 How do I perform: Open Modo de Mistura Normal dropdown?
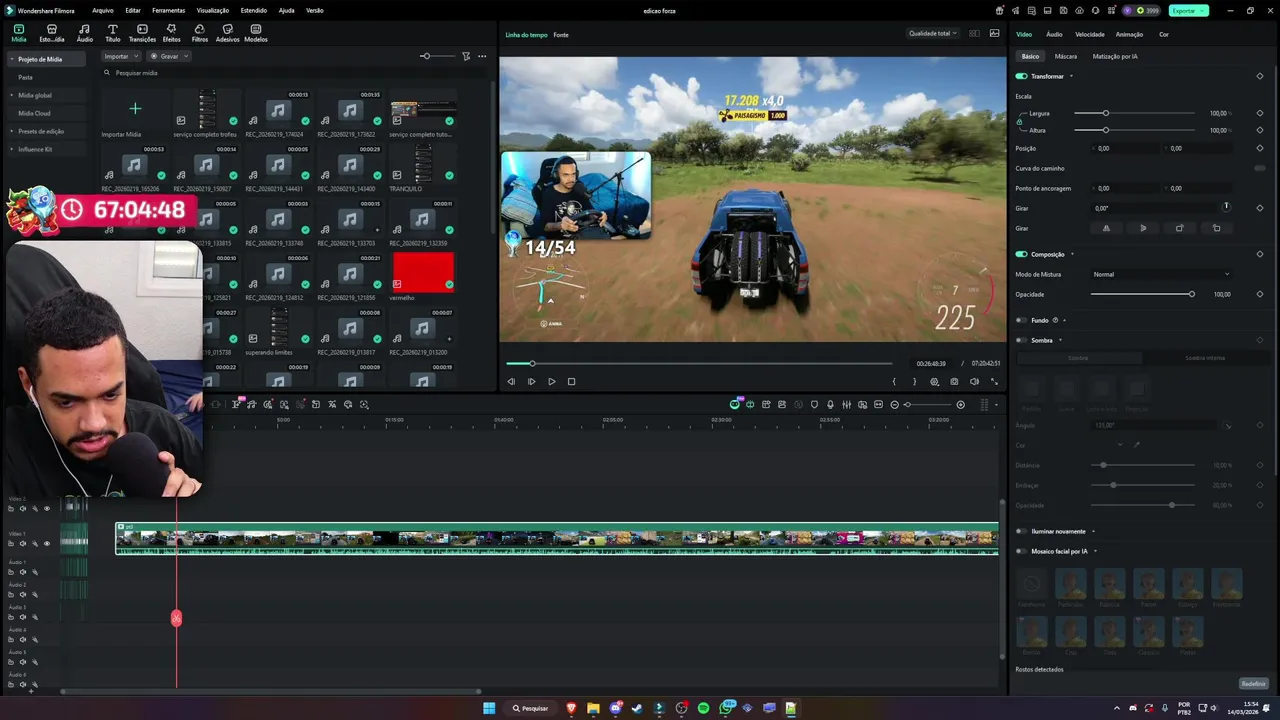[x=1161, y=274]
